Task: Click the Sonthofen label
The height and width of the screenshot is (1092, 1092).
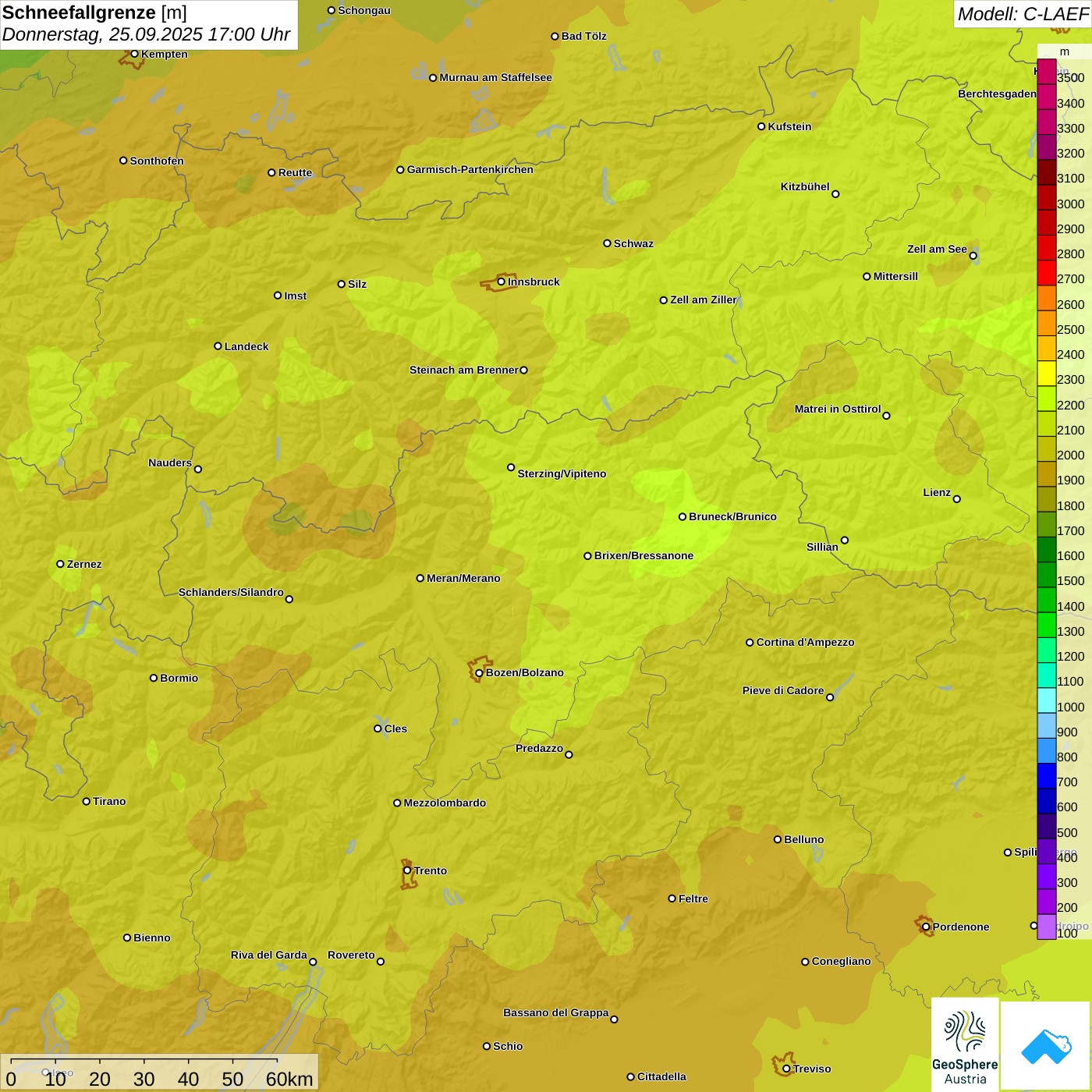Action: click(x=157, y=161)
